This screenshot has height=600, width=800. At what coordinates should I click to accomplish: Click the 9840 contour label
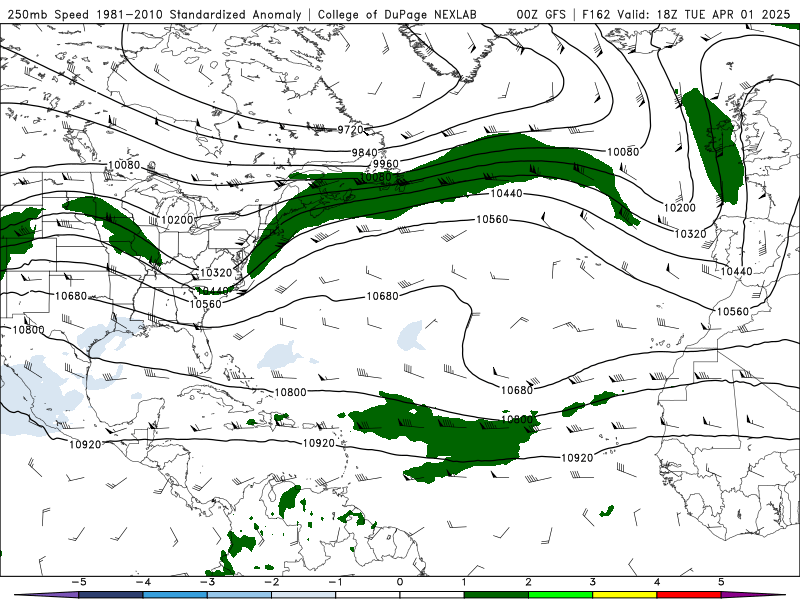(x=364, y=153)
